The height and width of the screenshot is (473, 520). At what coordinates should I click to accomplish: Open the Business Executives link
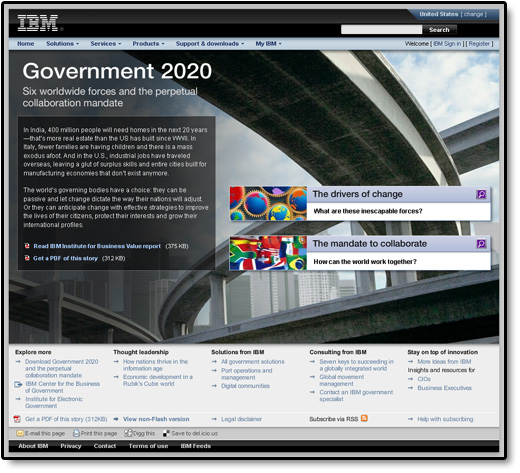pyautogui.click(x=444, y=388)
